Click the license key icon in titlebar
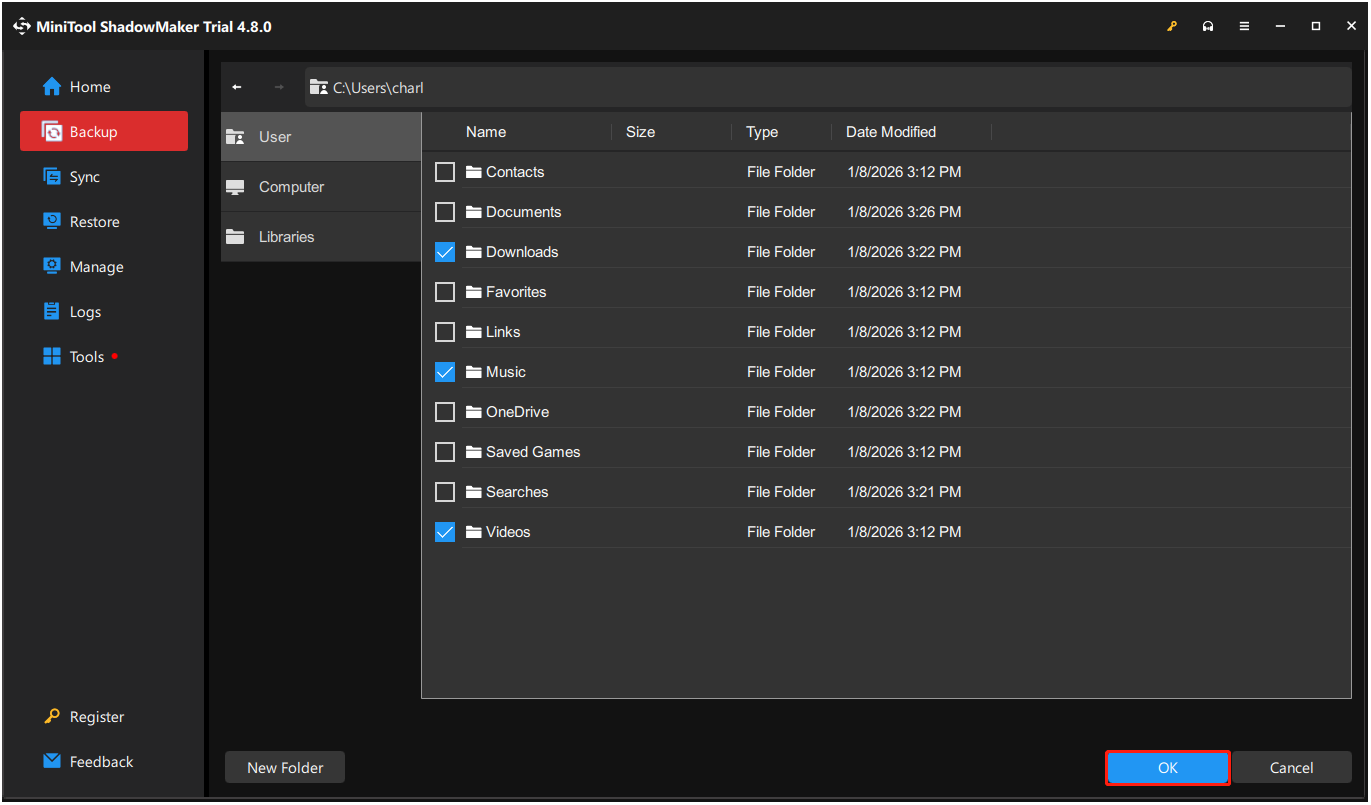This screenshot has height=805, width=1371. point(1172,26)
